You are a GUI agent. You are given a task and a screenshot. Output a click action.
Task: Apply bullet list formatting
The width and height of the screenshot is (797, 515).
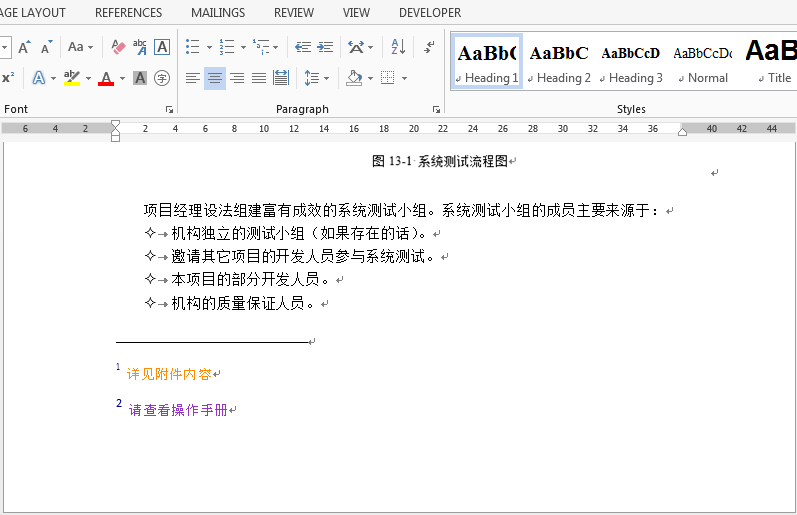(x=193, y=47)
